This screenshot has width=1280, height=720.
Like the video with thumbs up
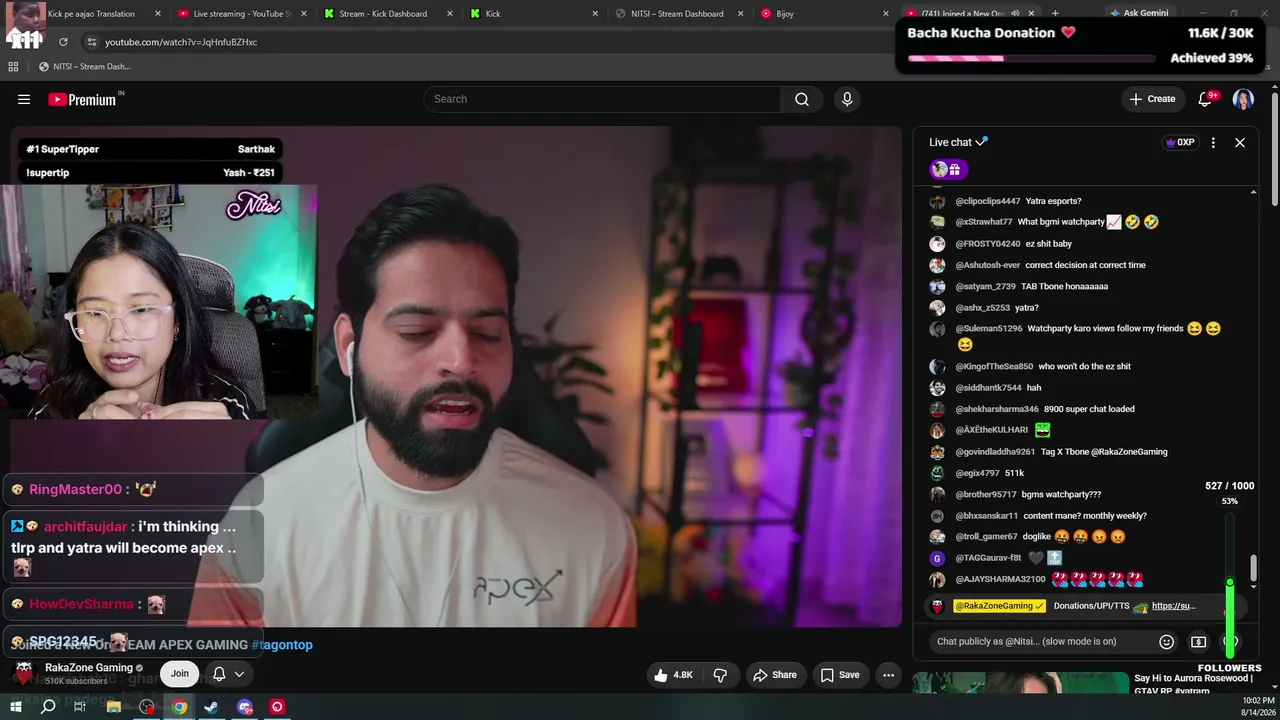point(673,675)
